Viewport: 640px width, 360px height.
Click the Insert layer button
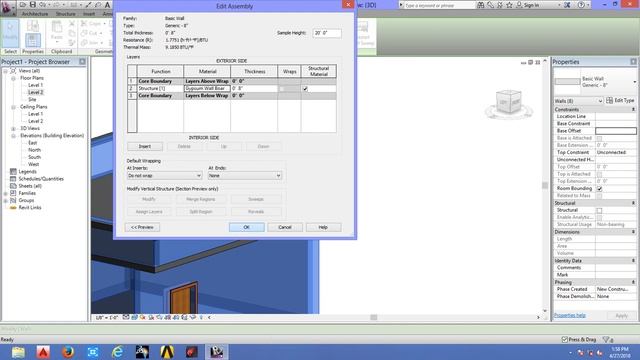[x=145, y=147]
